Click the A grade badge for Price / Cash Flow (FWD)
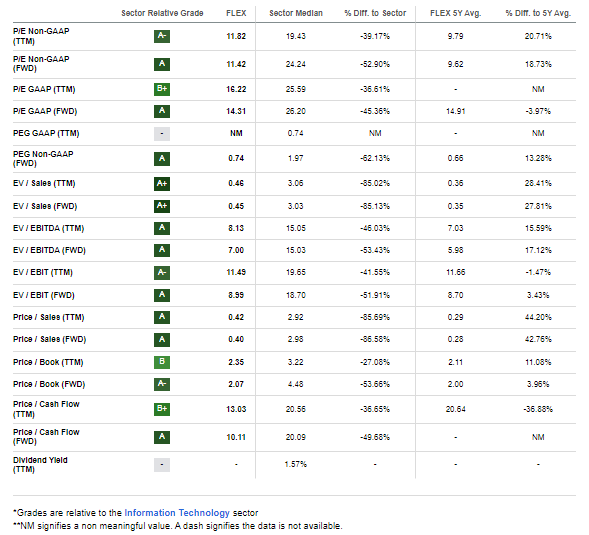This screenshot has height=535, width=589. (x=162, y=437)
